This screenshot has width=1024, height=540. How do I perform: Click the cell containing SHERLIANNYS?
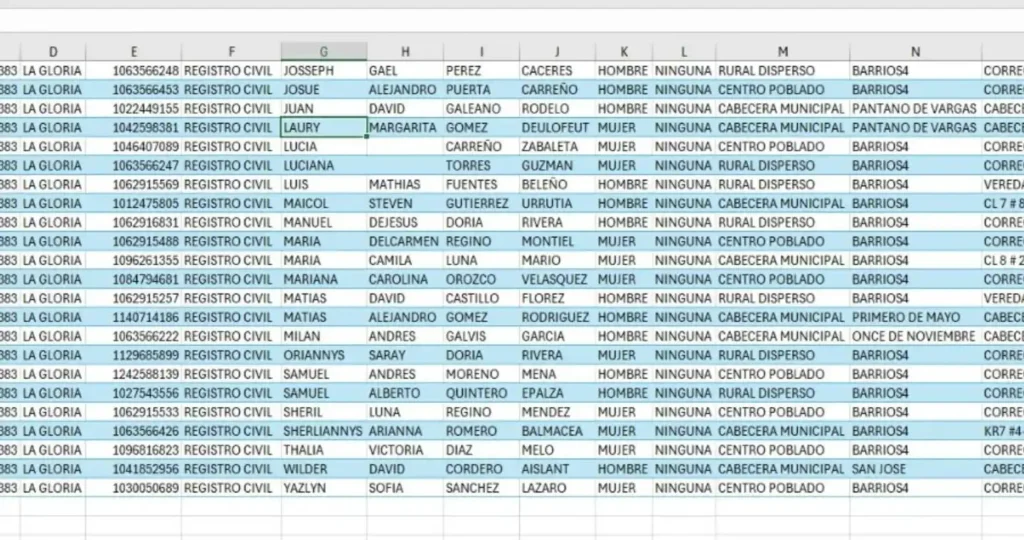324,430
